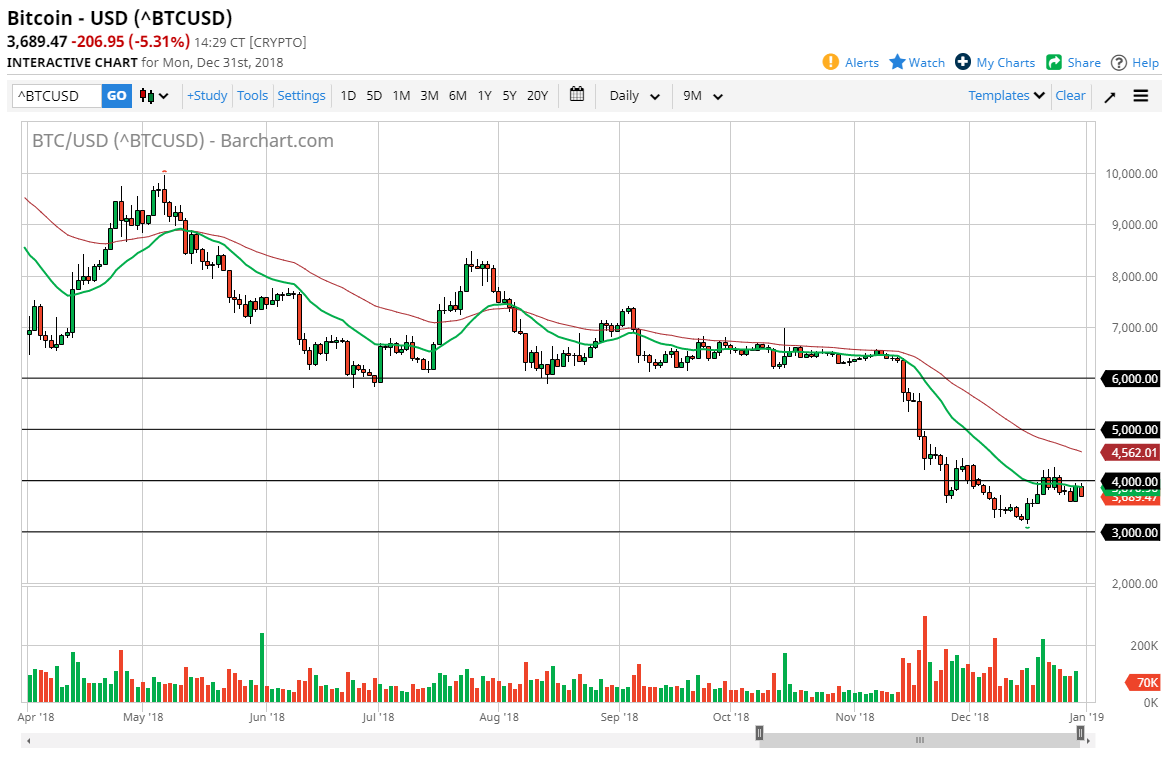
Task: Open the Settings menu
Action: [301, 95]
